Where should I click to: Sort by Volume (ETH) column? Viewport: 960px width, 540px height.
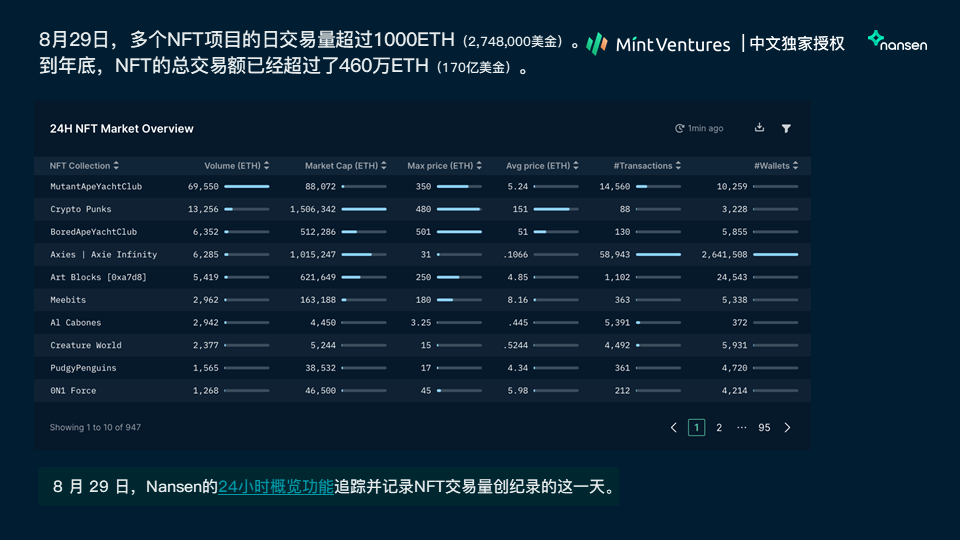(x=236, y=166)
